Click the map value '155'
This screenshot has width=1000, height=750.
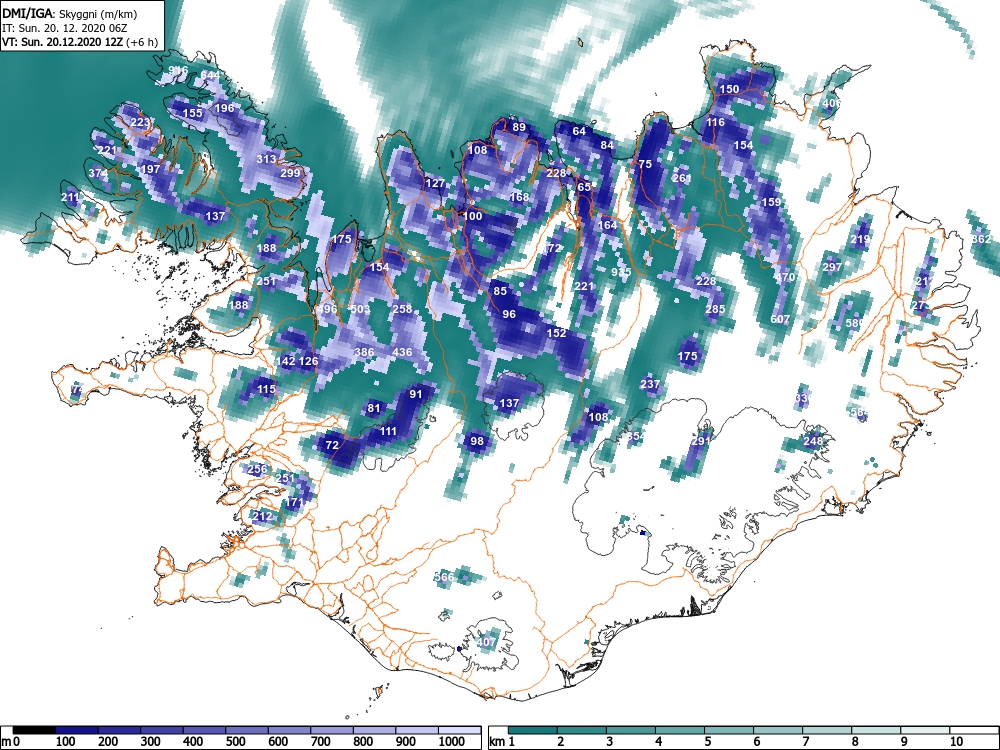pyautogui.click(x=192, y=114)
